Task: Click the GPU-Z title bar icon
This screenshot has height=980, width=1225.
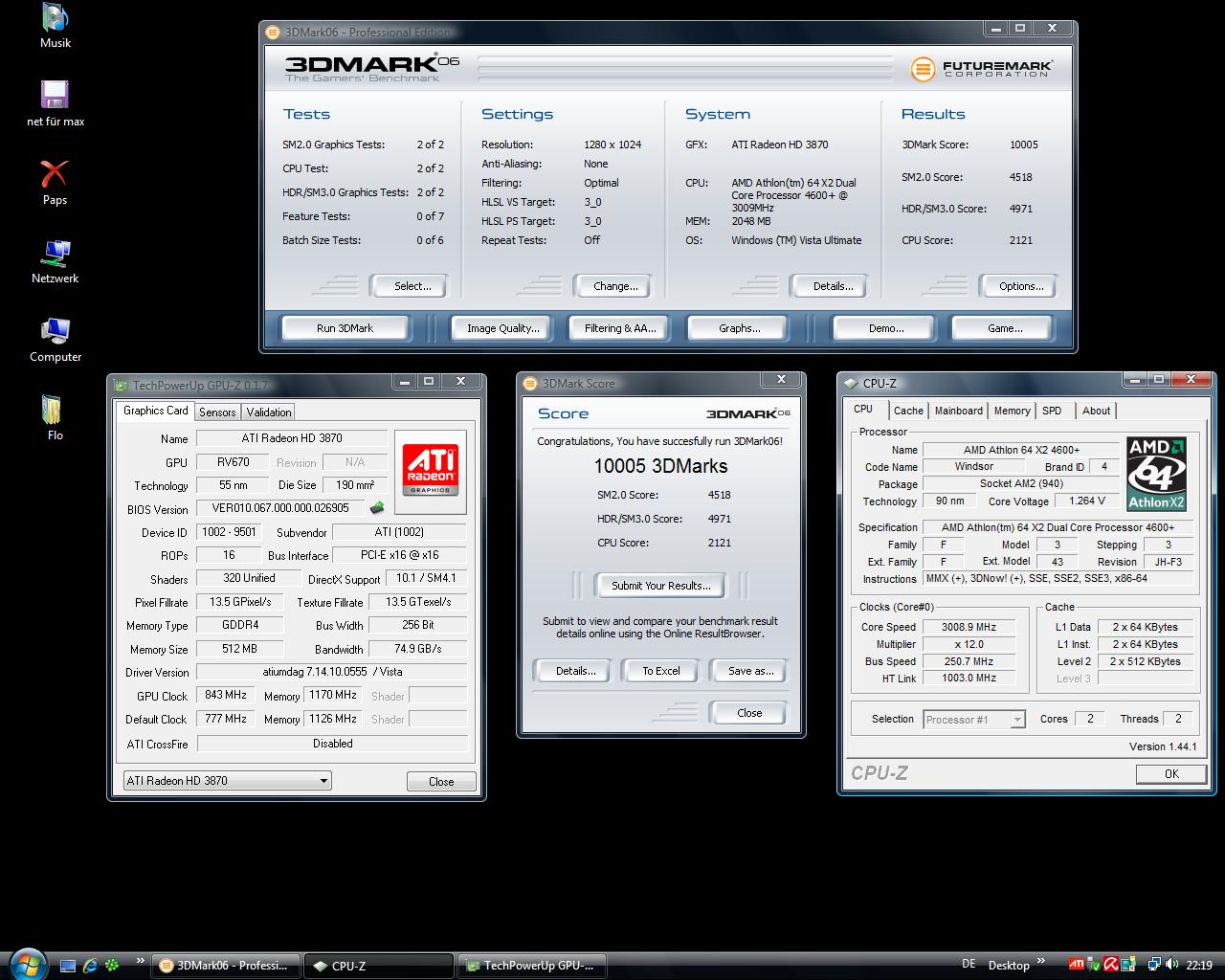Action: click(121, 386)
